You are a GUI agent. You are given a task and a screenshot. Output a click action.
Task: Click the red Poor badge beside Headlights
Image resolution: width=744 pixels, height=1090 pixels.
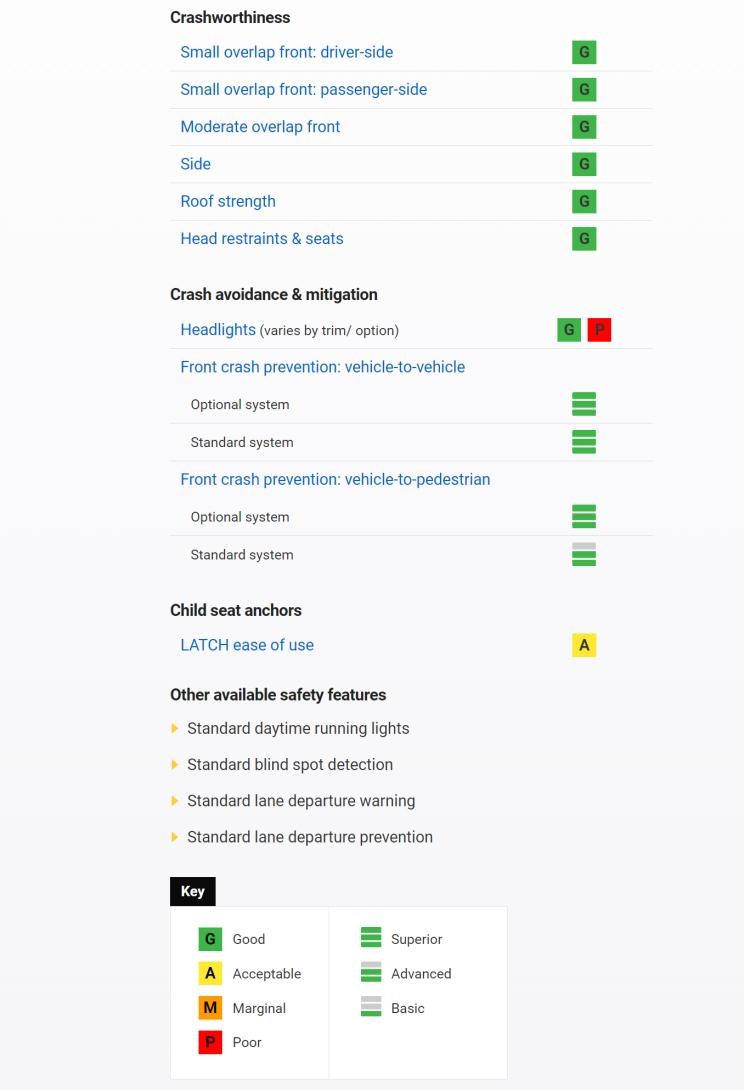(x=599, y=330)
